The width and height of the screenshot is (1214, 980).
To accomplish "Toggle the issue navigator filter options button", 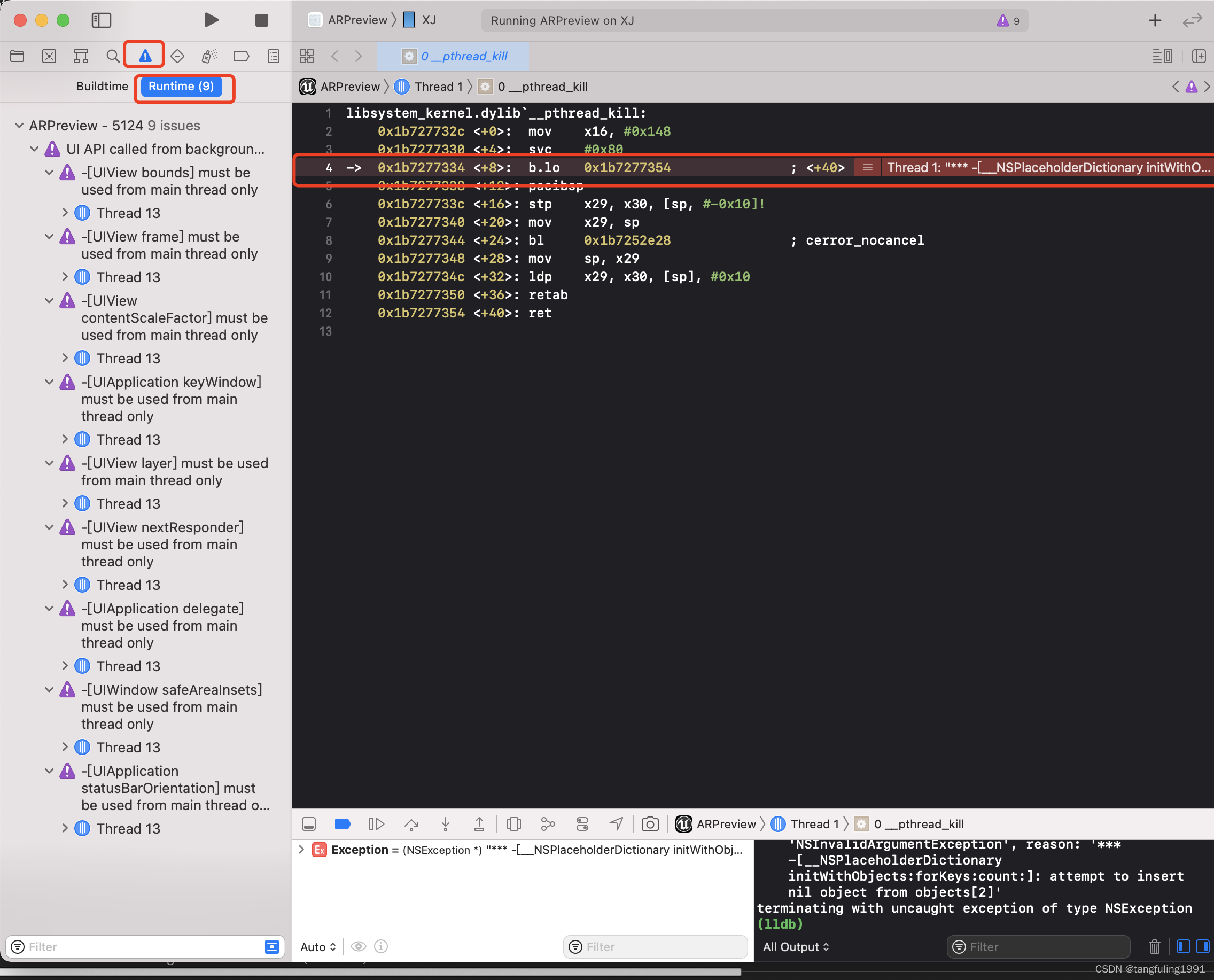I will [x=272, y=947].
